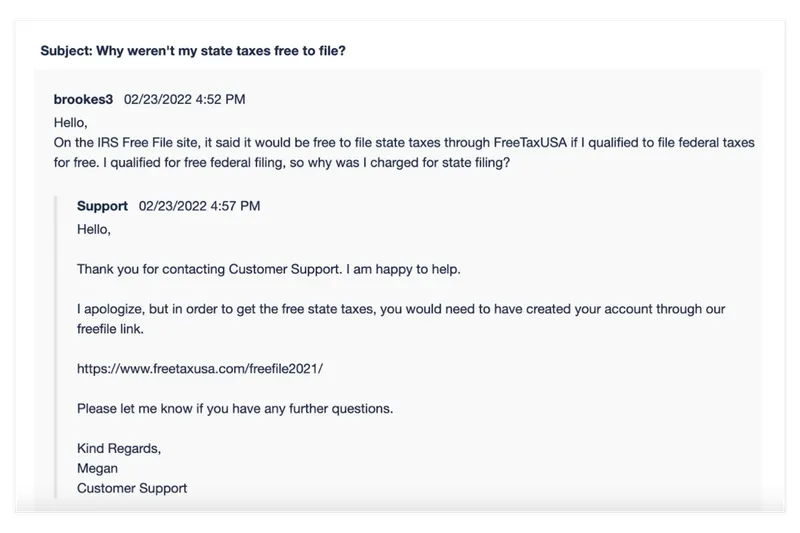Viewport: 800px width, 533px height.
Task: Select the brookes3 username
Action: pos(83,99)
